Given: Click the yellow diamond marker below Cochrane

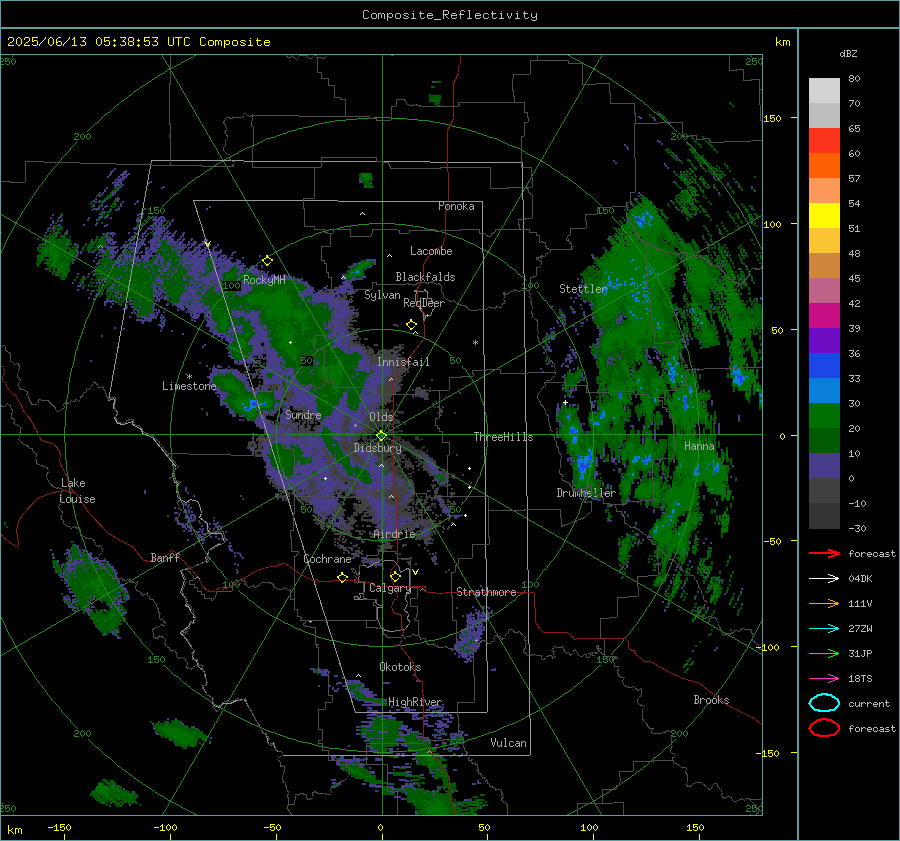Looking at the screenshot, I should point(342,577).
